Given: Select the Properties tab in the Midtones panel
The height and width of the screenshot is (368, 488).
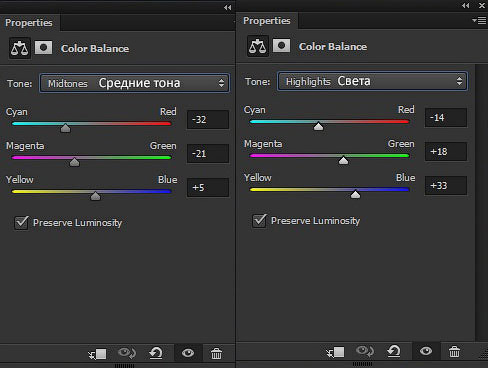Looking at the screenshot, I should pyautogui.click(x=29, y=23).
